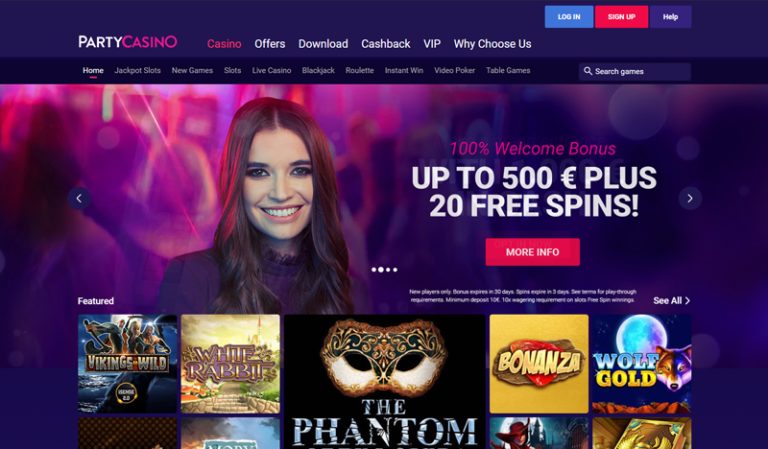Click the MORE INFO bonus button
This screenshot has width=768, height=449.
532,252
